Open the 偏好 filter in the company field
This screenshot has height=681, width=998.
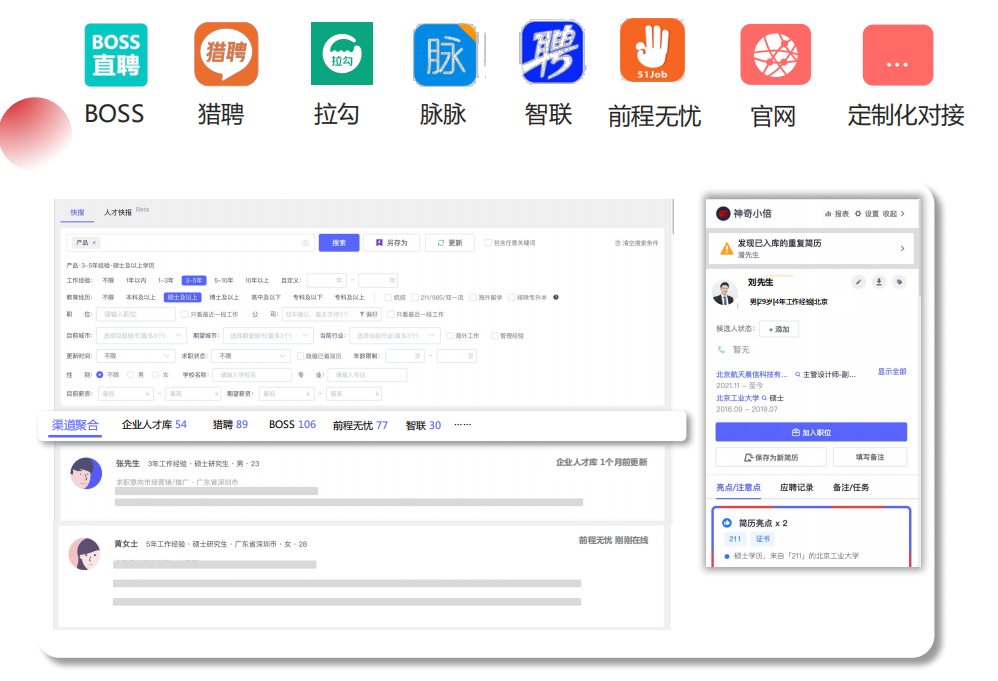point(369,314)
